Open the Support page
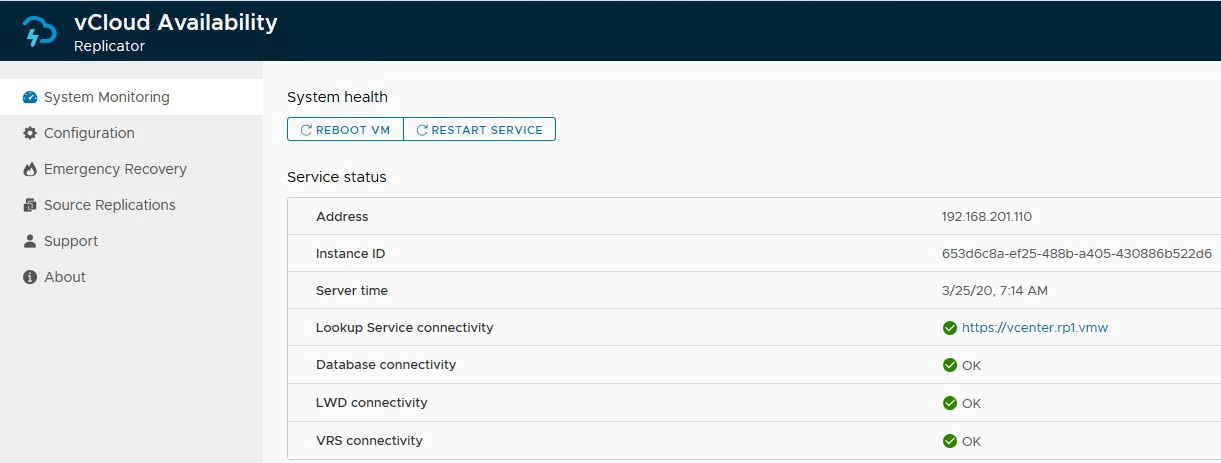The width and height of the screenshot is (1221, 463). [71, 241]
